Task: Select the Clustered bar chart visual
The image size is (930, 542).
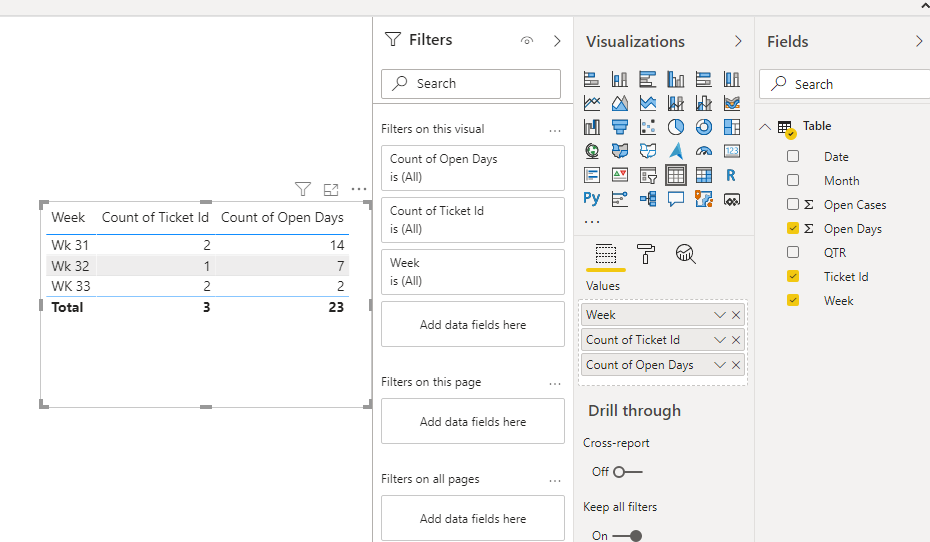Action: (x=648, y=79)
